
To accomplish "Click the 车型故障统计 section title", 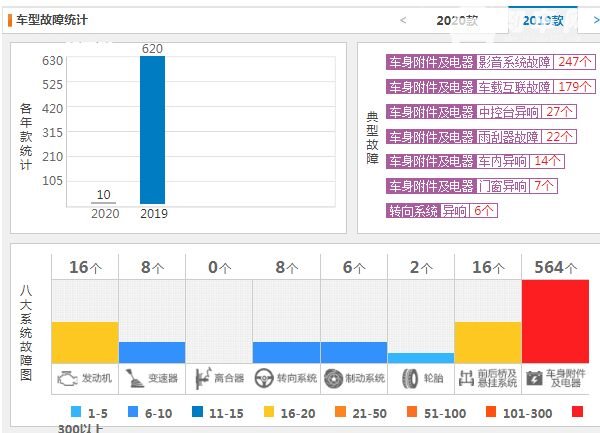I will 52,20.
